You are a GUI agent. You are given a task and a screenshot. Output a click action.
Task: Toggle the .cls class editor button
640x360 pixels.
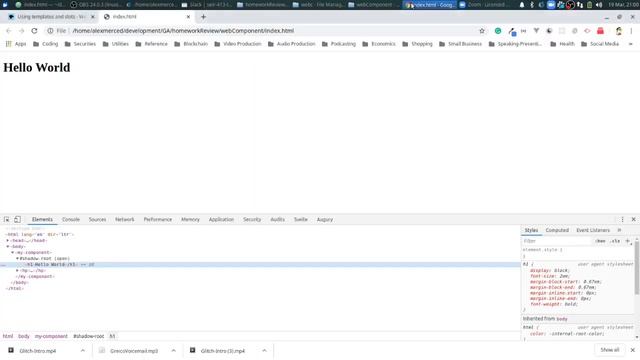(615, 241)
